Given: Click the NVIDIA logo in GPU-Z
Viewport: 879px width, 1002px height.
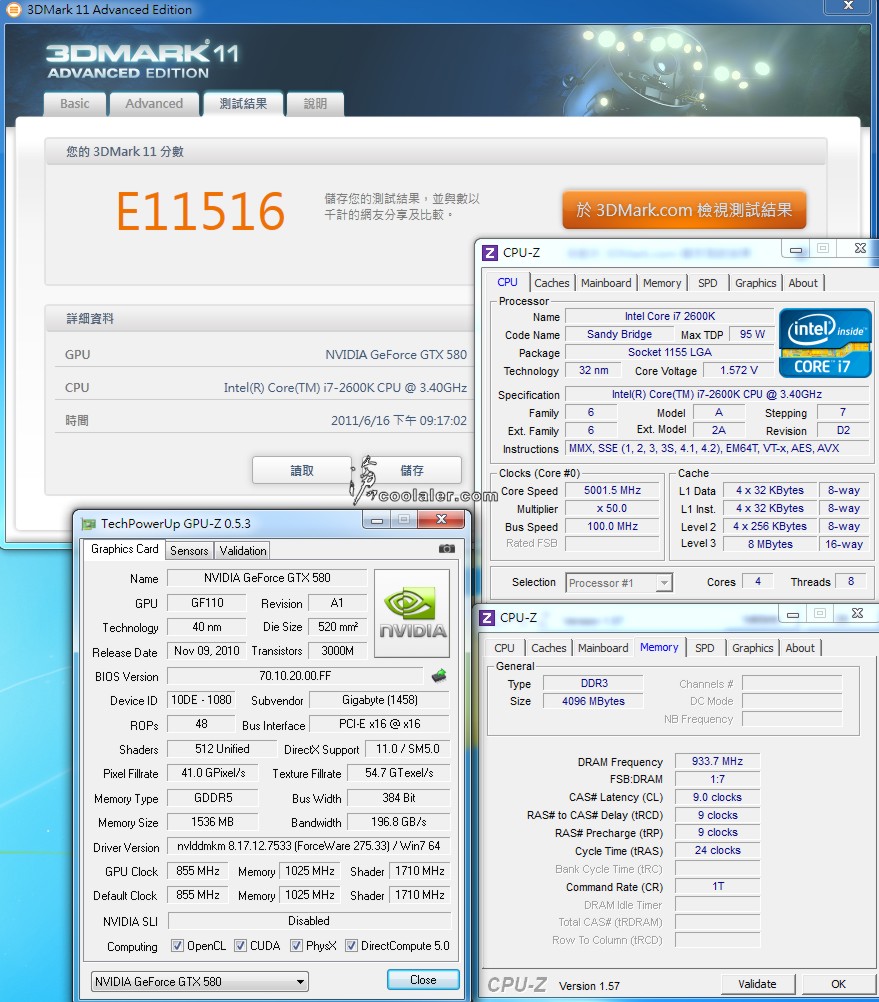Looking at the screenshot, I should click(412, 613).
